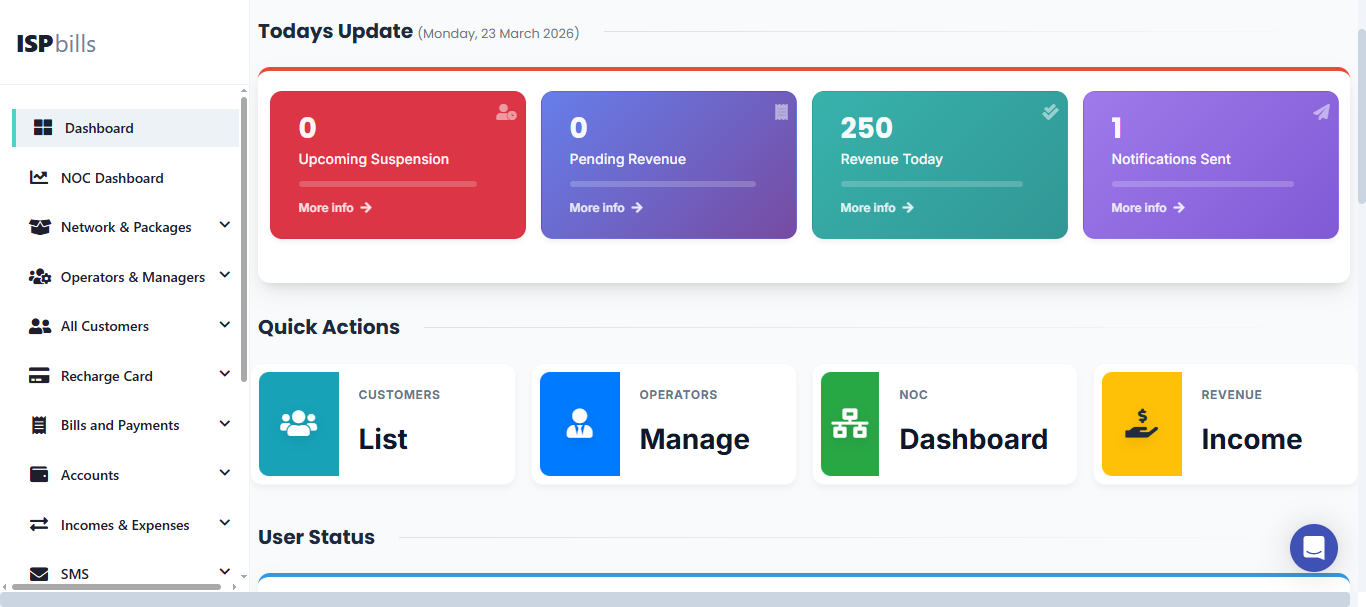The width and height of the screenshot is (1366, 607).
Task: Select the Dashboard icon in the sidebar
Action: click(x=43, y=127)
